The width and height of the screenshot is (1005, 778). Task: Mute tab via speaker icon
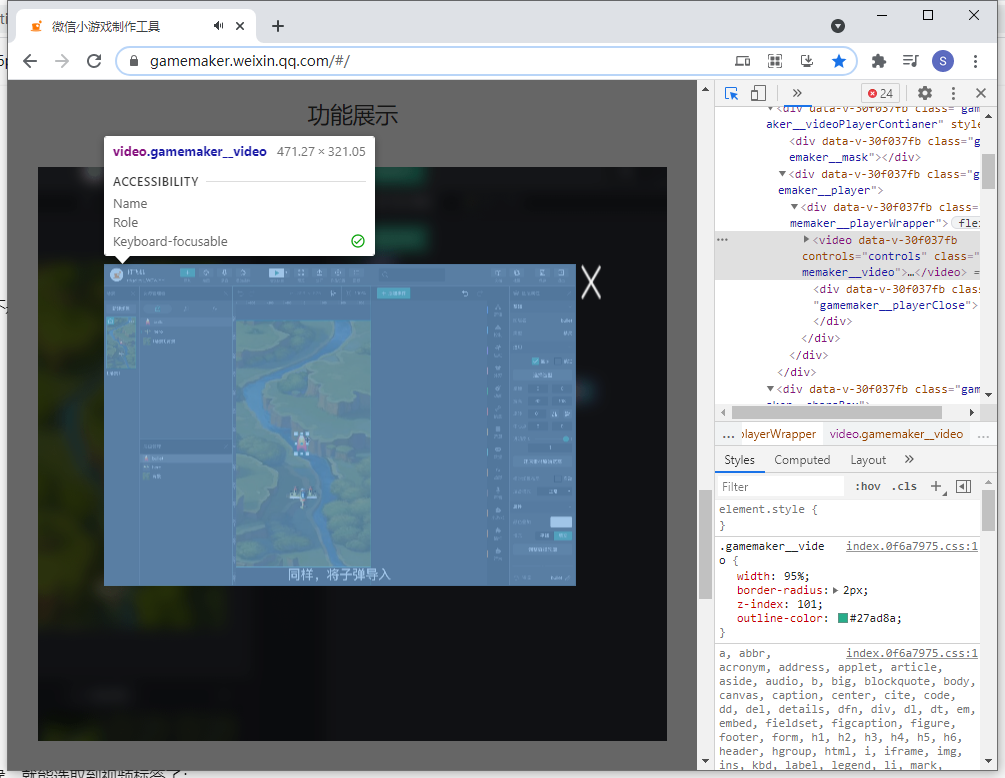(219, 26)
